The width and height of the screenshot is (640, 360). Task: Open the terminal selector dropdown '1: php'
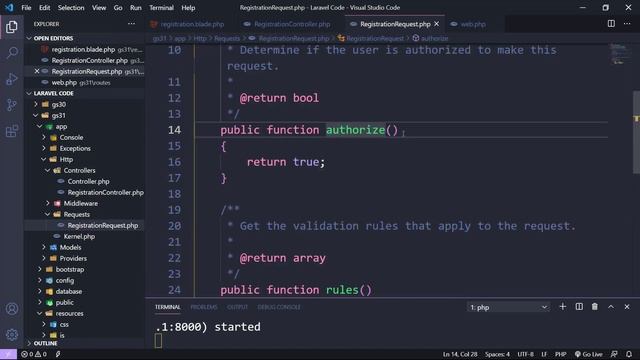tap(508, 307)
